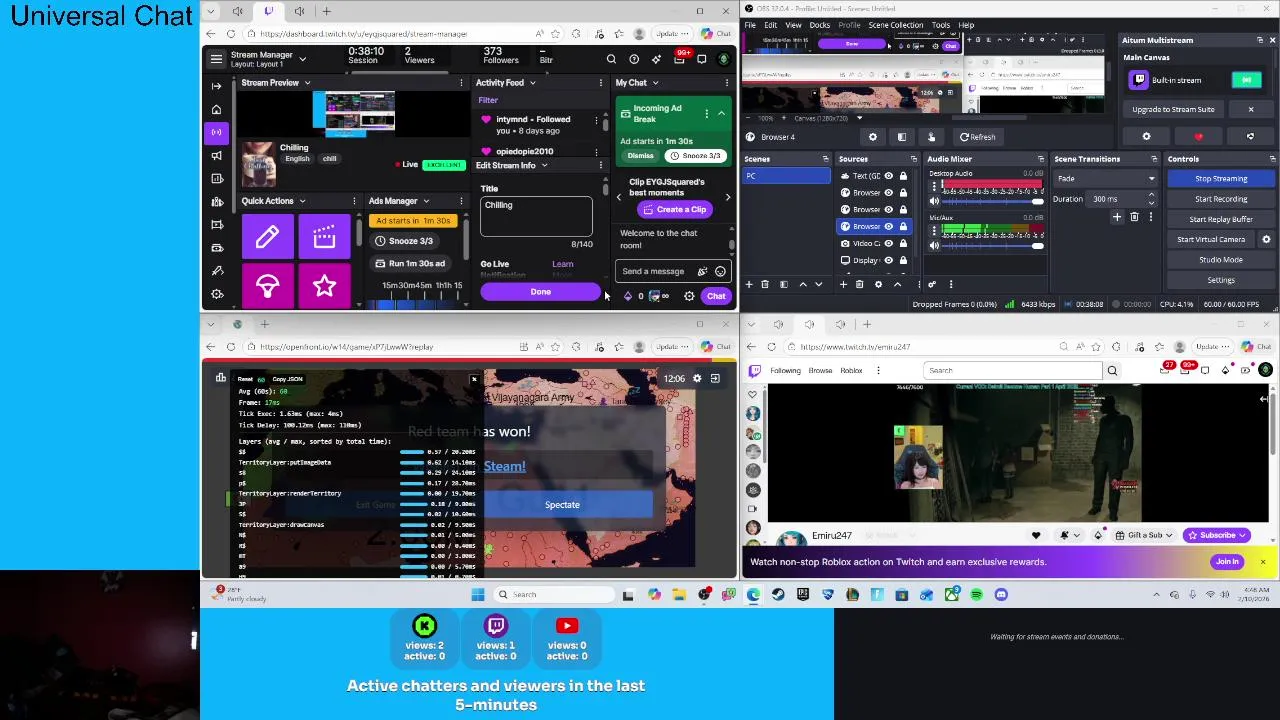Expand the Ads Manager panel dropdown
The width and height of the screenshot is (1280, 720).
[425, 201]
